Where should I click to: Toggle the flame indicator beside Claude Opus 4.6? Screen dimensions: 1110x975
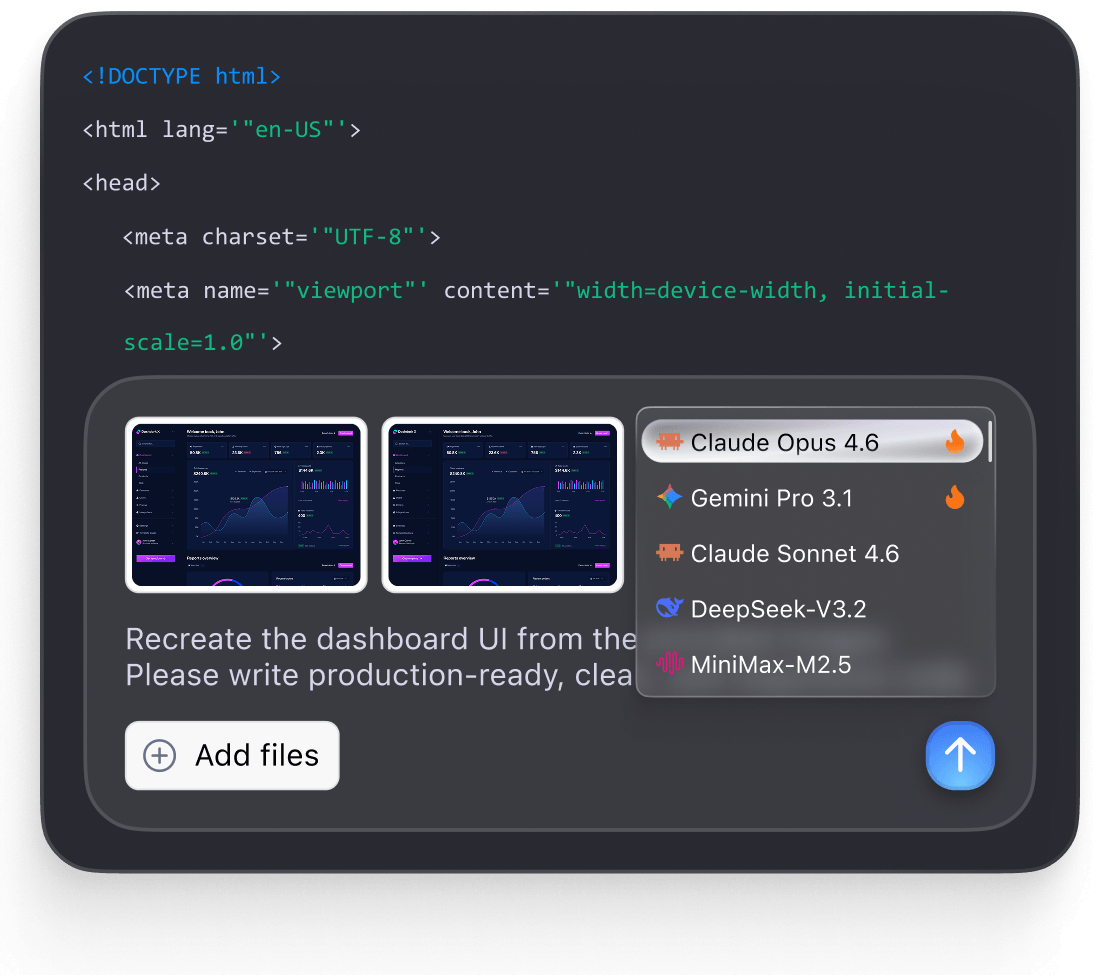pyautogui.click(x=954, y=441)
